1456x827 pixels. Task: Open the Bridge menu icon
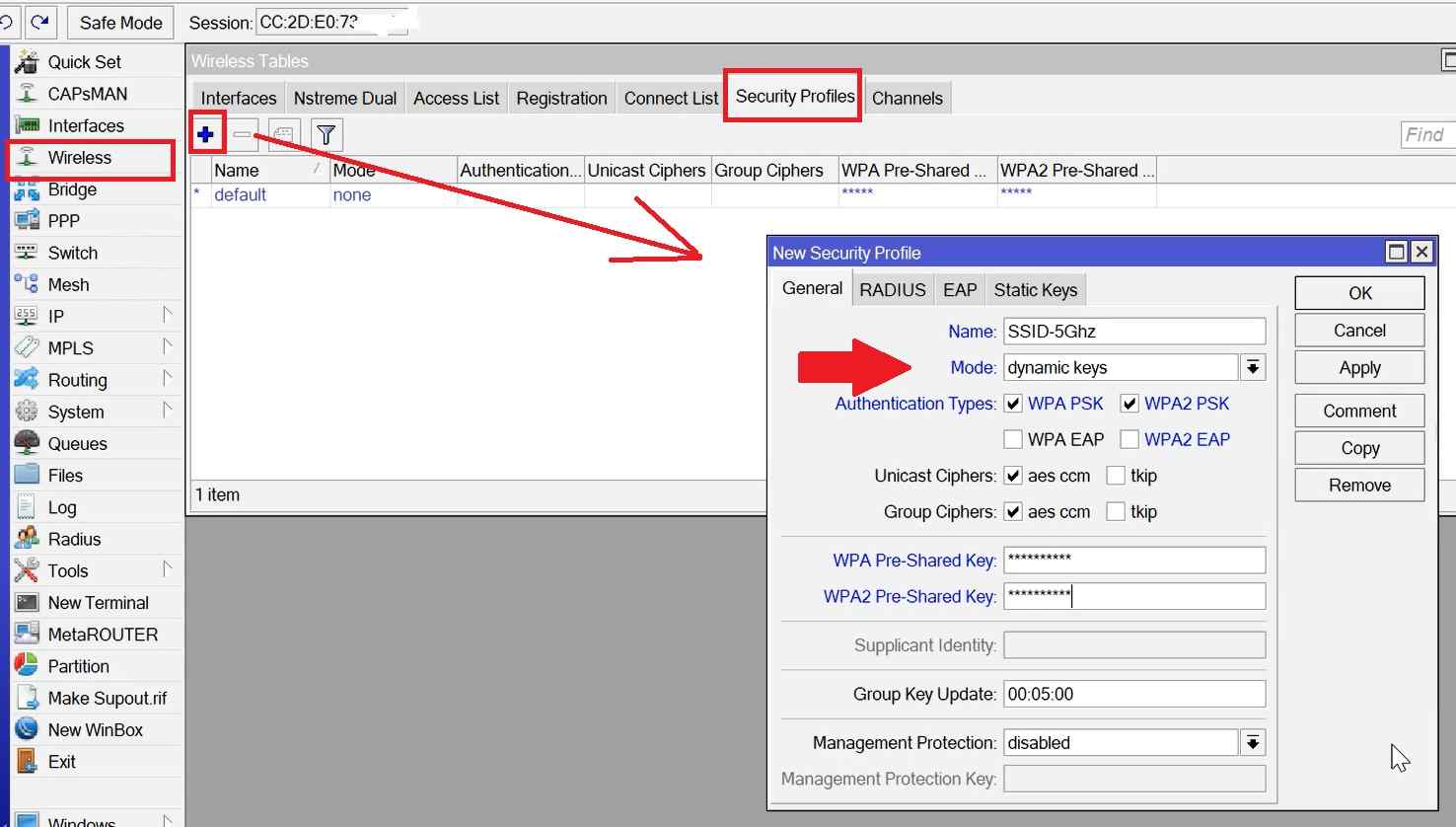tap(27, 189)
